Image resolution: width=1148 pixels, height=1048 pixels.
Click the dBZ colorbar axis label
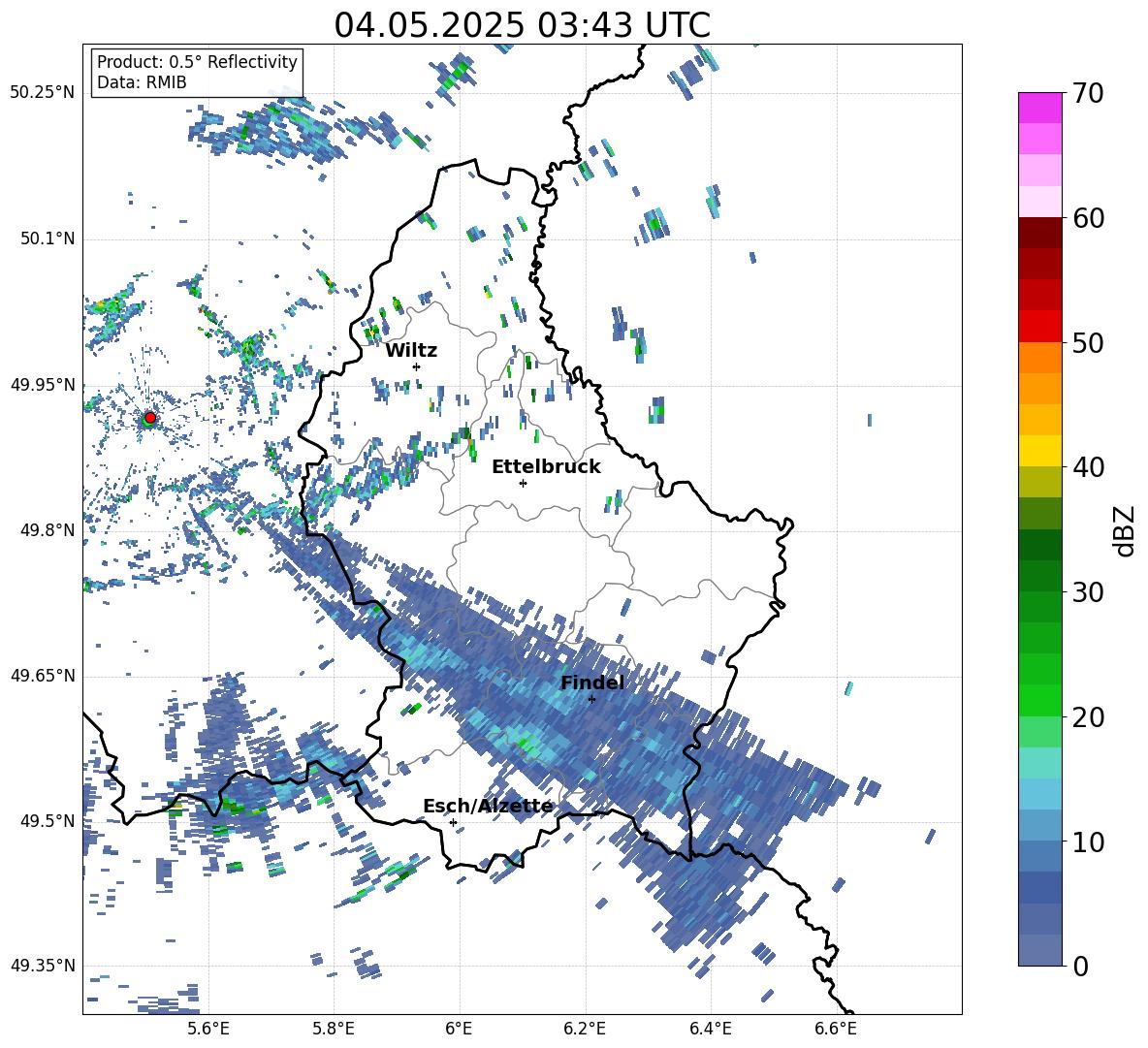(1126, 530)
